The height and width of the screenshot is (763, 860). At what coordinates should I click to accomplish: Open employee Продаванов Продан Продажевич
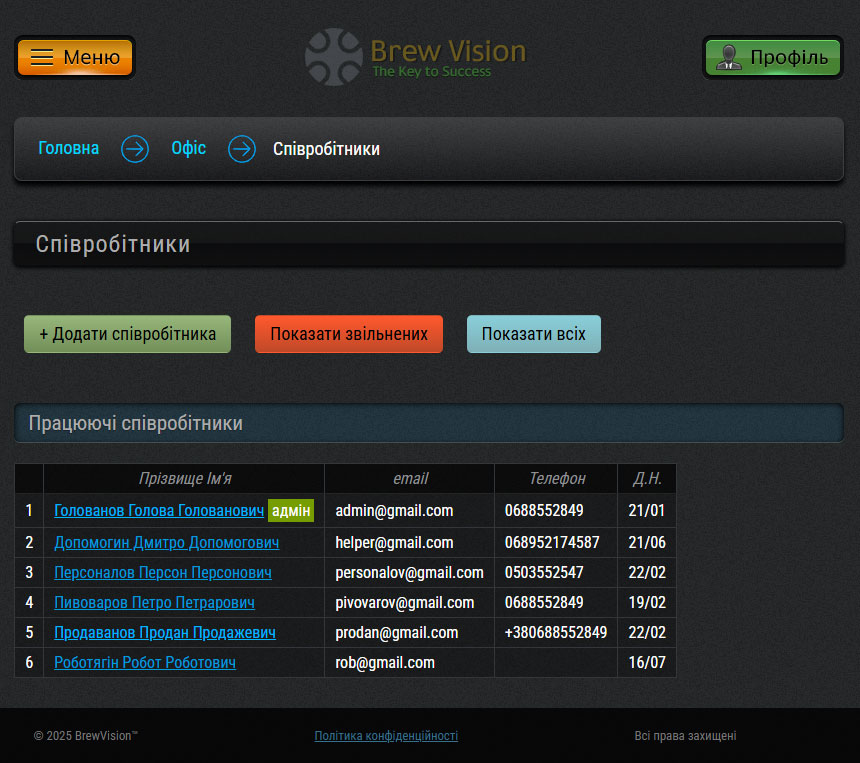165,633
